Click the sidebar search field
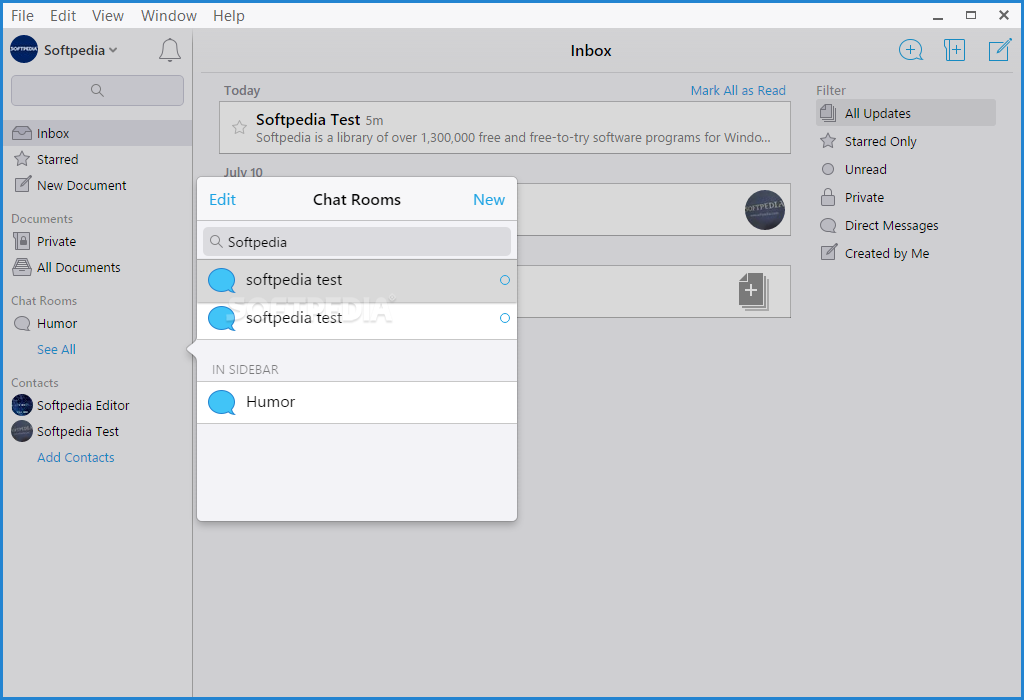 tap(97, 90)
